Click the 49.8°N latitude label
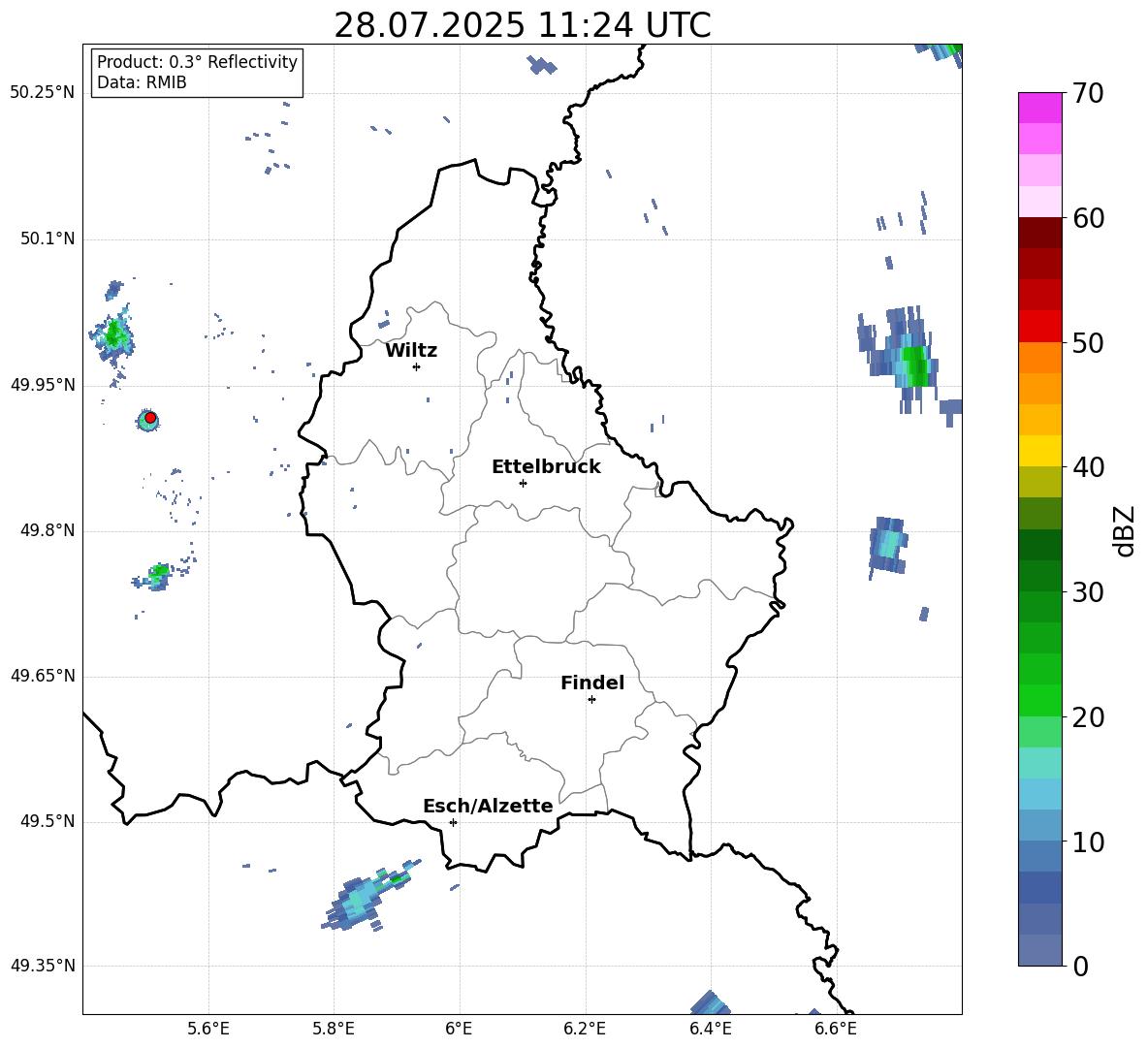1148x1048 pixels. point(48,530)
